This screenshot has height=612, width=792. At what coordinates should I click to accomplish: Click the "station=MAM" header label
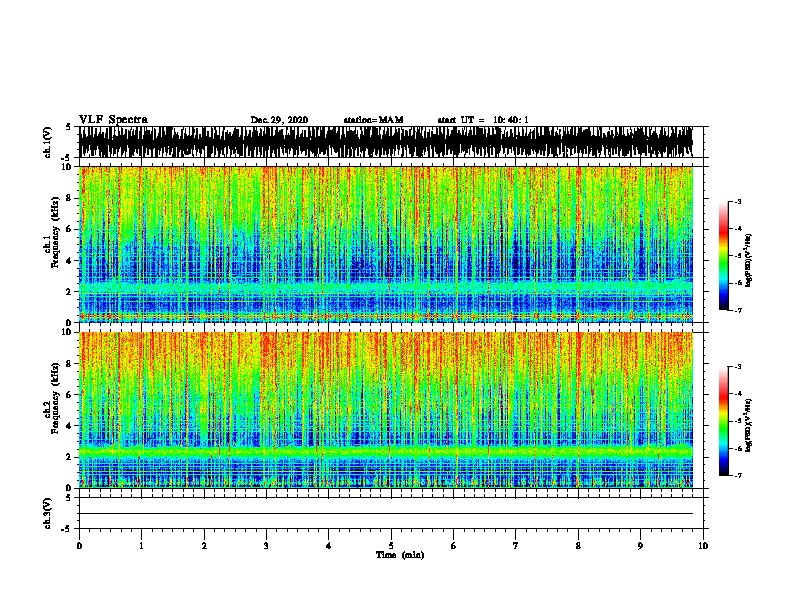point(374,120)
